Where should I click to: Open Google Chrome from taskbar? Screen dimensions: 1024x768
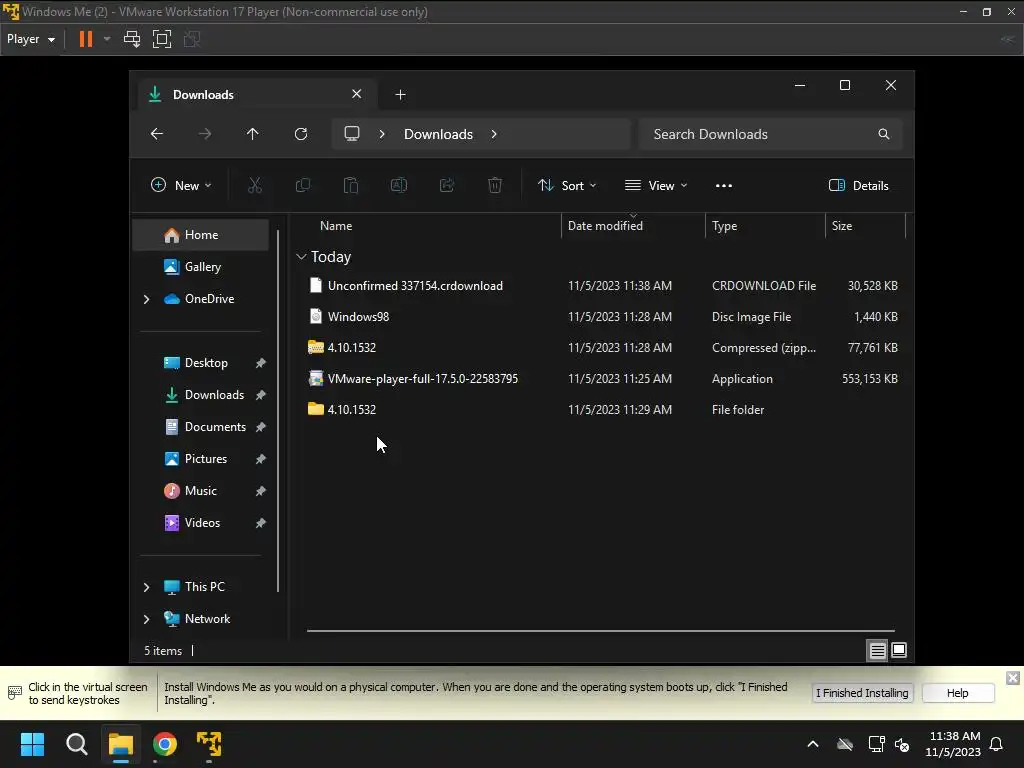(165, 744)
